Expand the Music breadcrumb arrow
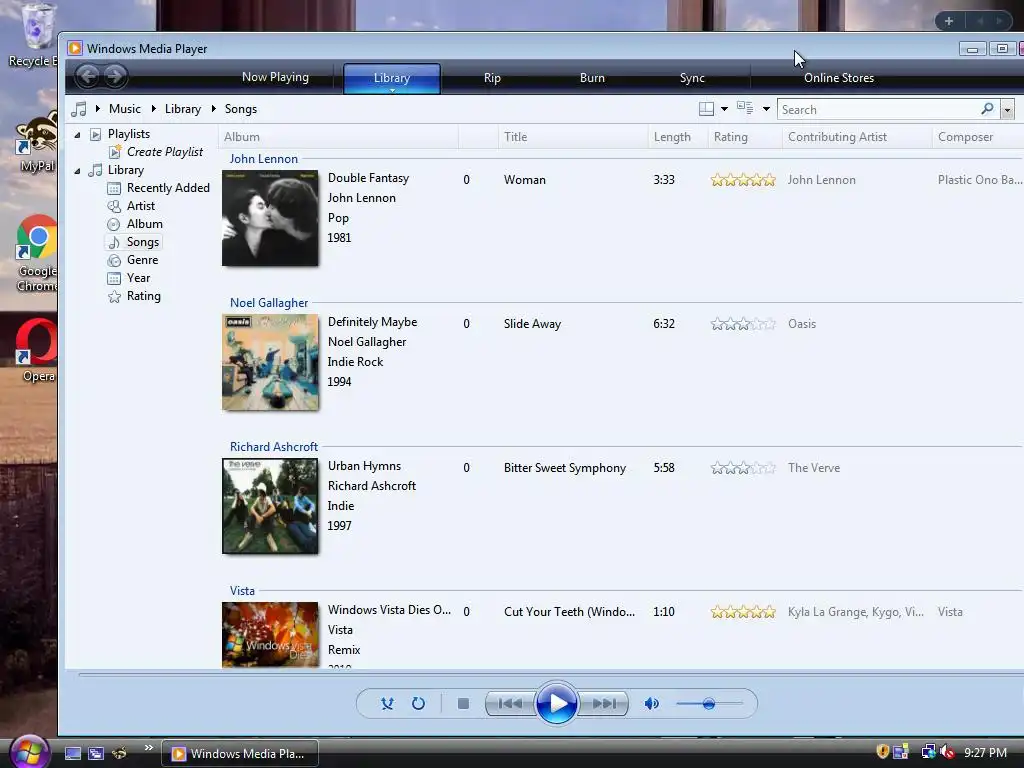 coord(98,108)
